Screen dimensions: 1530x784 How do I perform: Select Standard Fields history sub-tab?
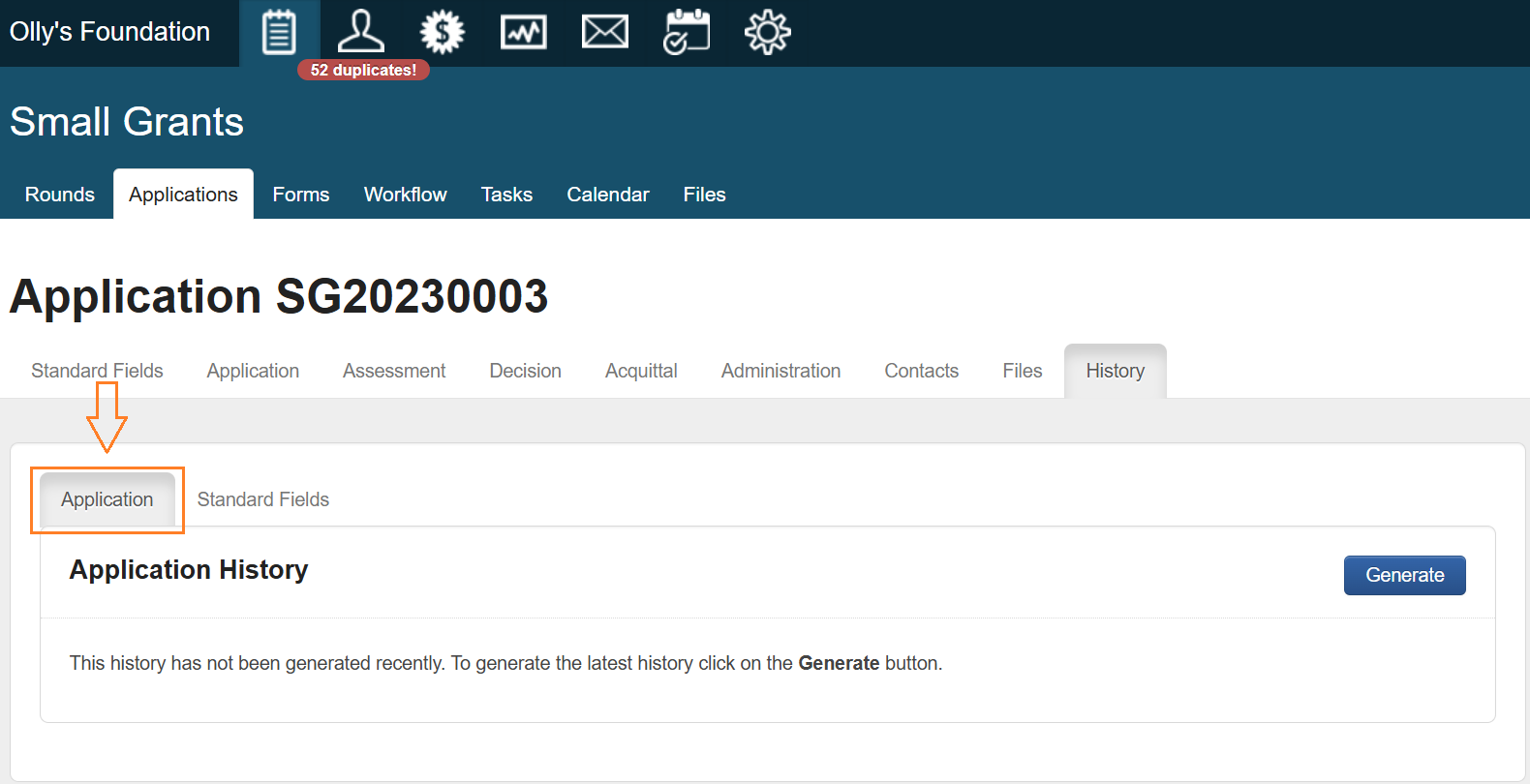coord(262,499)
